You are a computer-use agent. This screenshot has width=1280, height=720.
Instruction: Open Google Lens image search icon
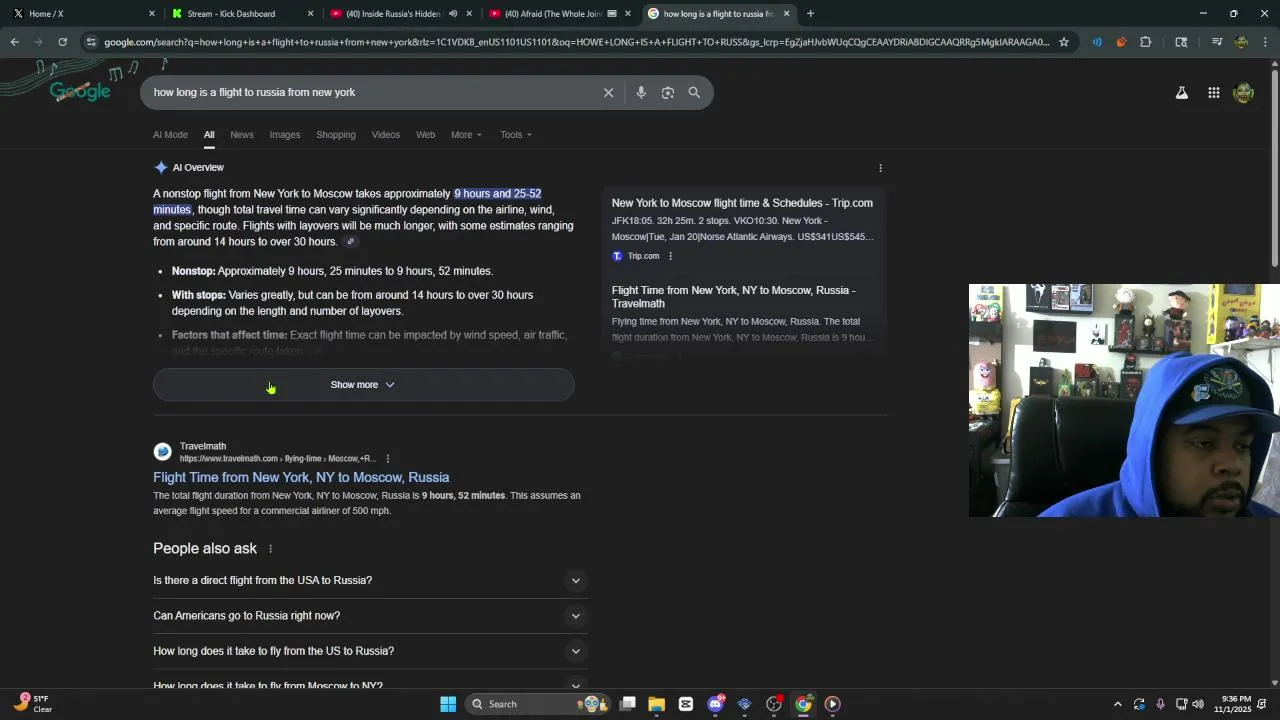(668, 92)
